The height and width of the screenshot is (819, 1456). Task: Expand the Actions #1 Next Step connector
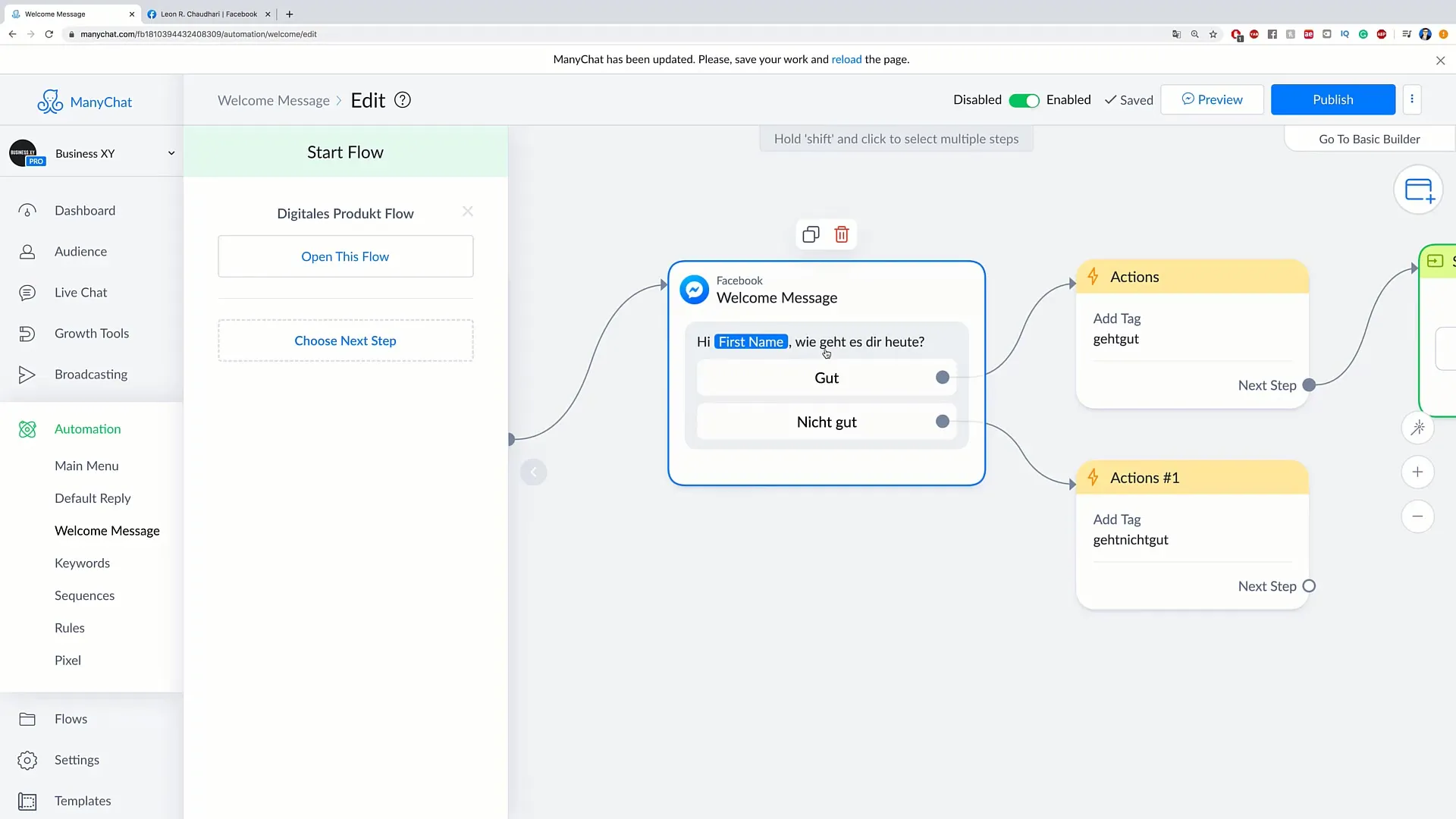(1309, 585)
